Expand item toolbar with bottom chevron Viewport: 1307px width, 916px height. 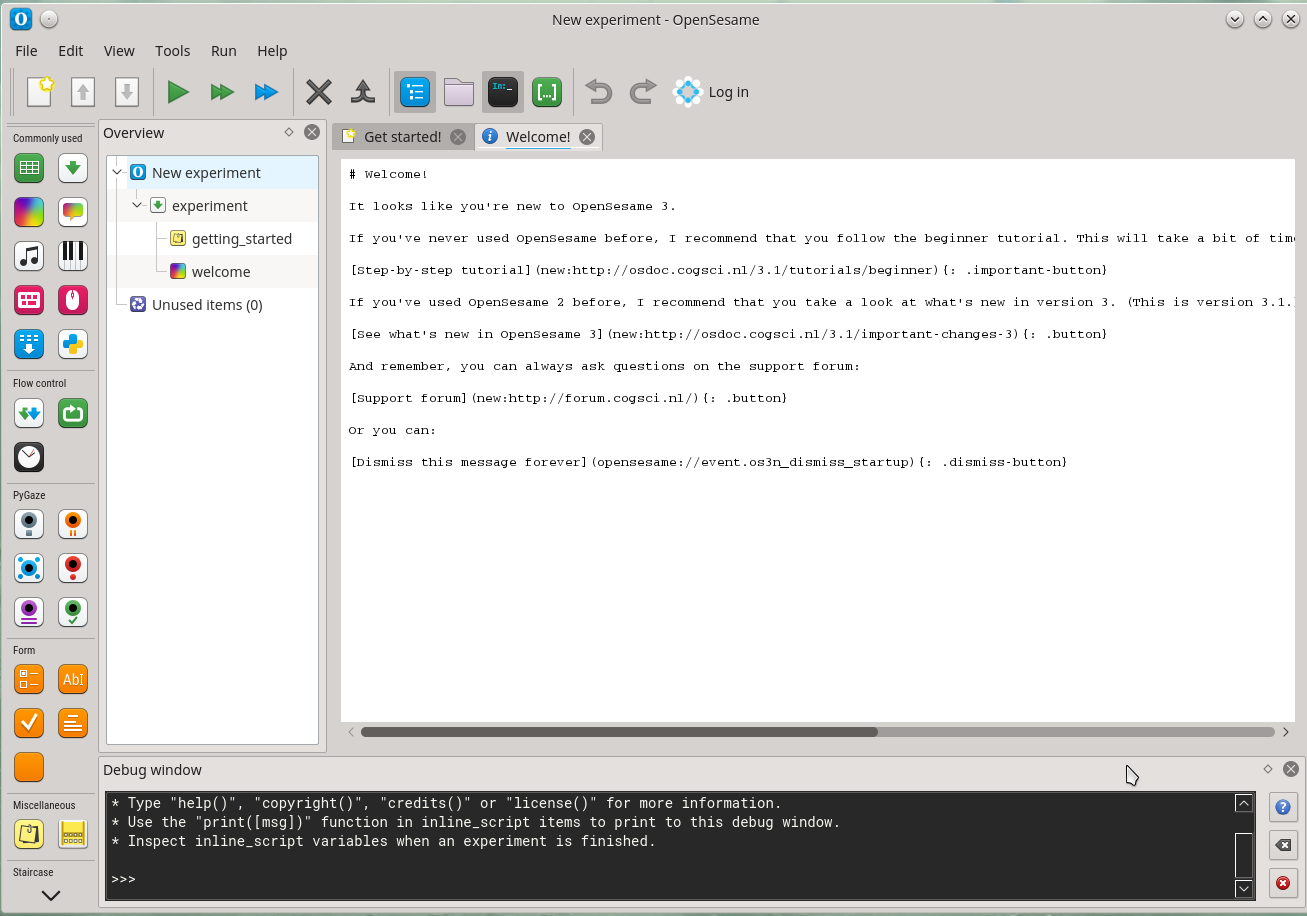coord(51,896)
